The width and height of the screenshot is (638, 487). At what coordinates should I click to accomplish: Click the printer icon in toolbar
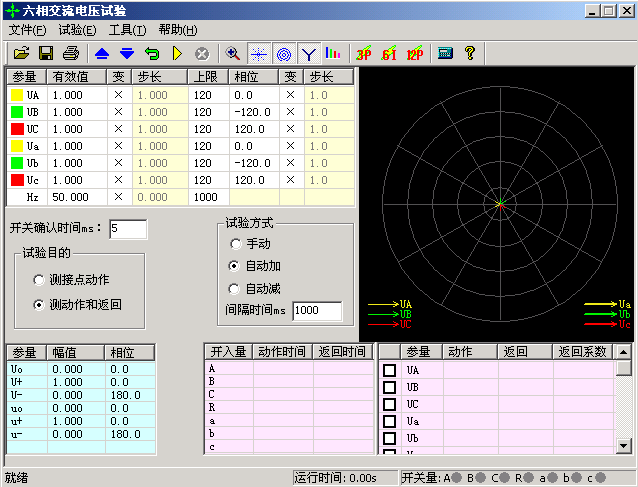tap(71, 53)
